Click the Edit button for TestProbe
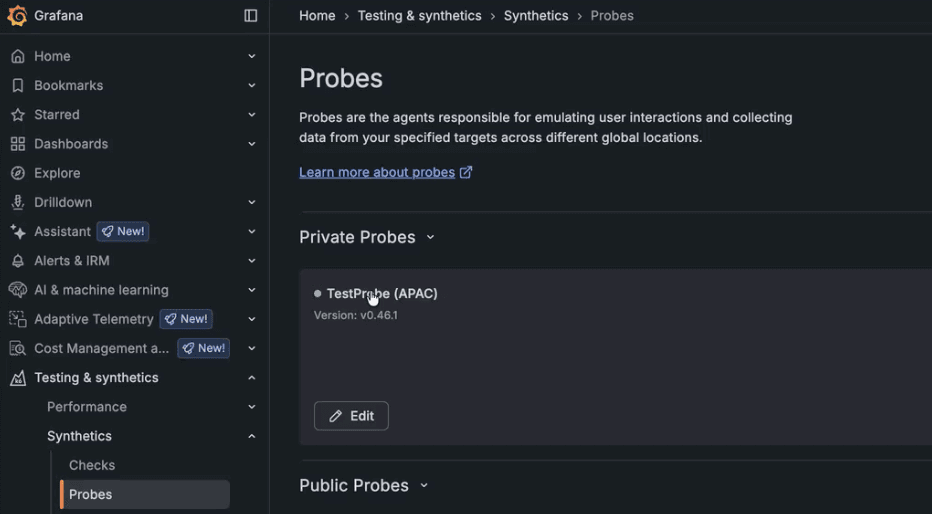The width and height of the screenshot is (932, 514). [351, 416]
